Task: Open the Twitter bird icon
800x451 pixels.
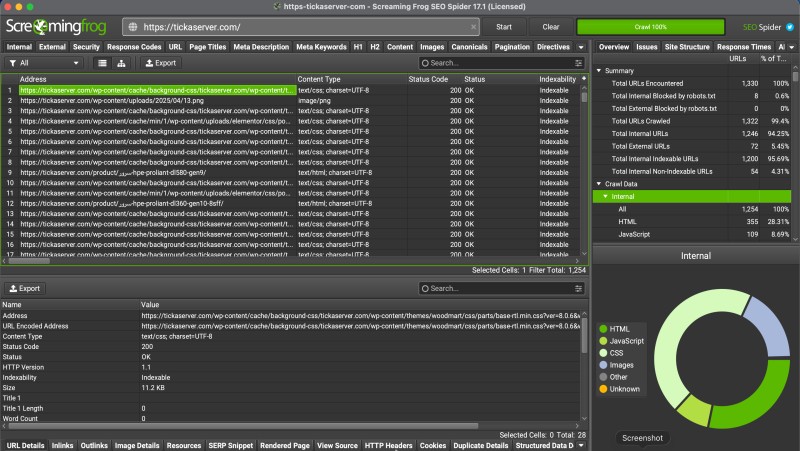Action: 790,27
